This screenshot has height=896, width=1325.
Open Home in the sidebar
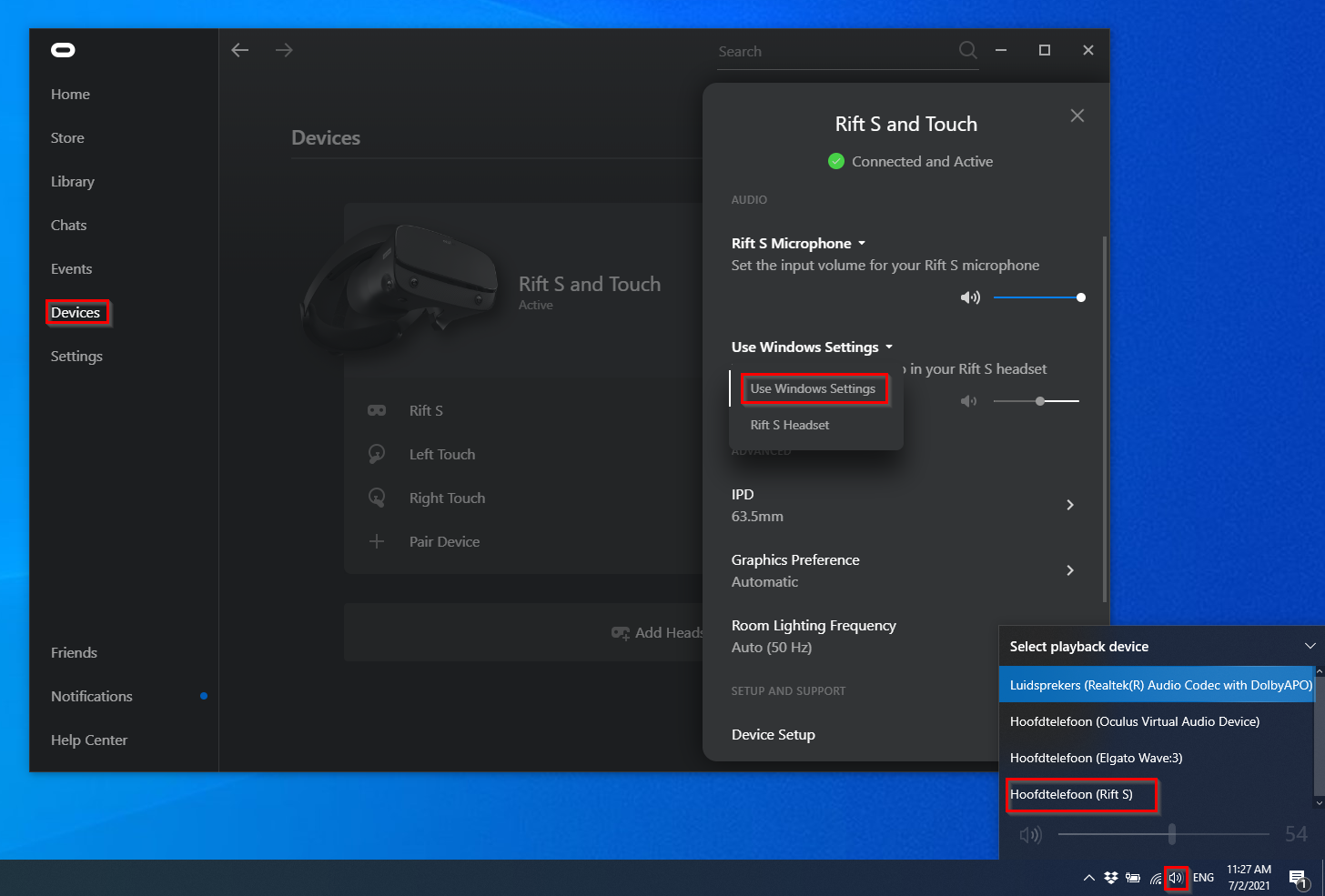(70, 94)
